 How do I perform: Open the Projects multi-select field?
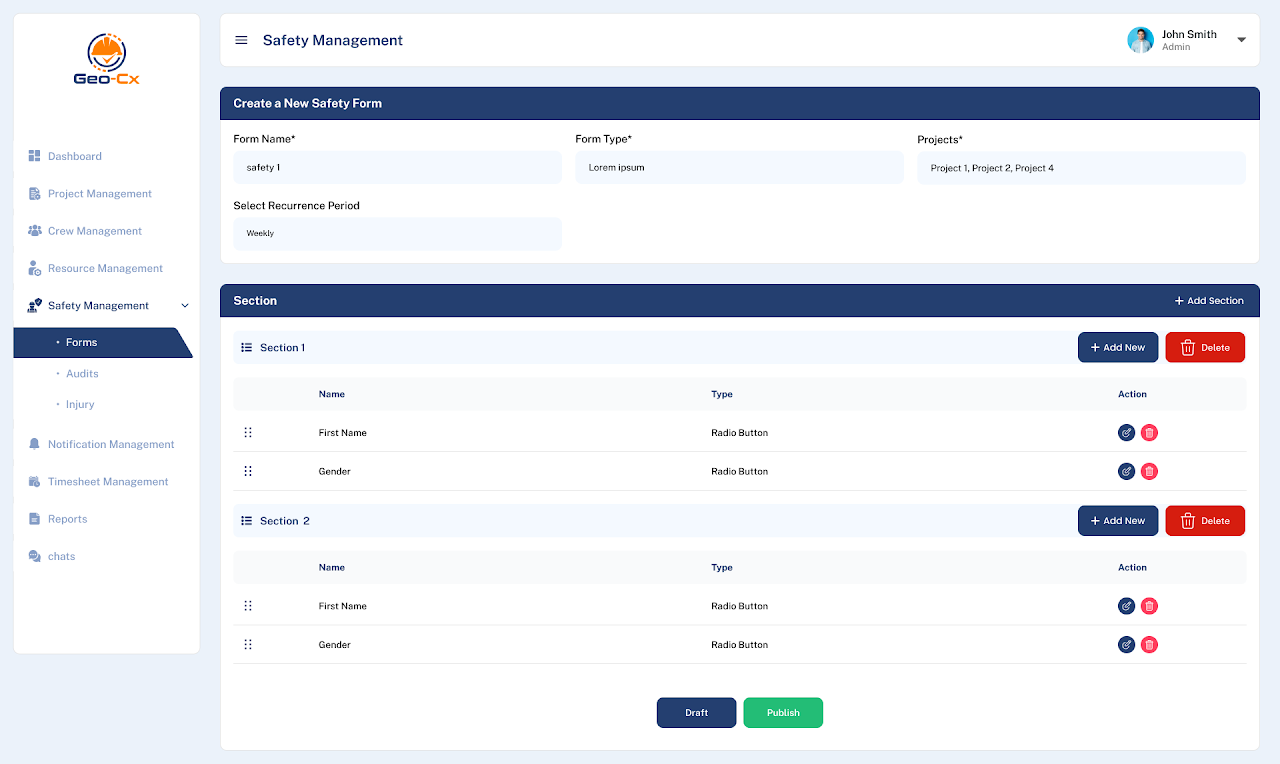point(1081,168)
